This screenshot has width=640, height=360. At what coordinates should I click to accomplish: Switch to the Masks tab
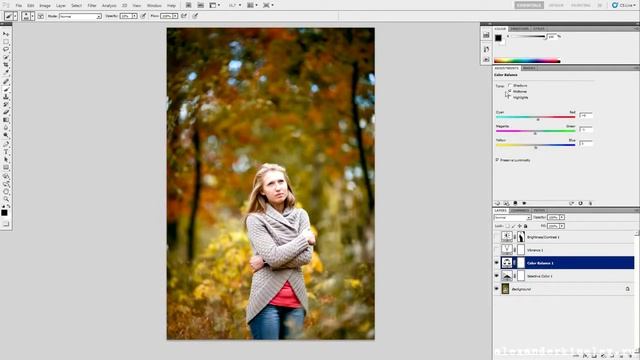click(x=529, y=68)
